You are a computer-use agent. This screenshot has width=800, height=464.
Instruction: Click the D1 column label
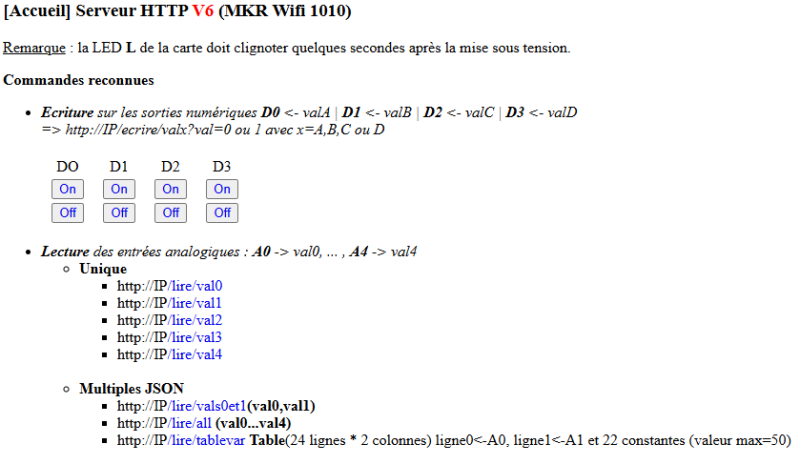coord(119,167)
